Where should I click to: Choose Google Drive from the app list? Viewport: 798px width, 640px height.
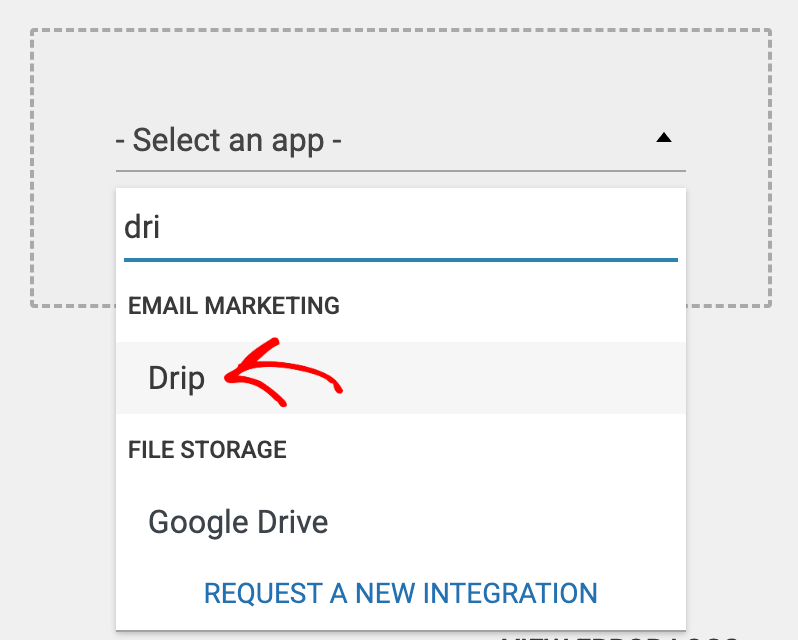[401, 522]
